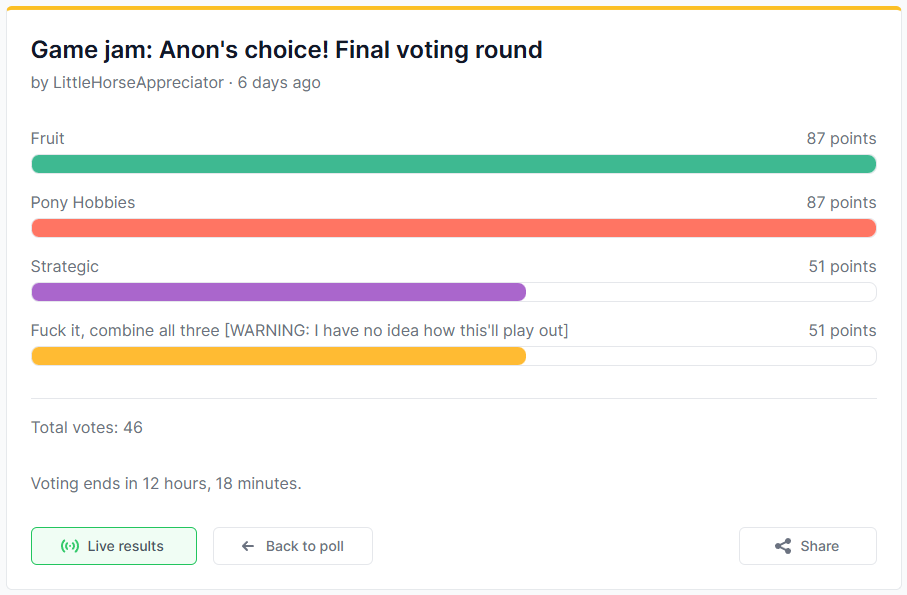
Task: Select the combine all three option text
Action: coord(299,330)
